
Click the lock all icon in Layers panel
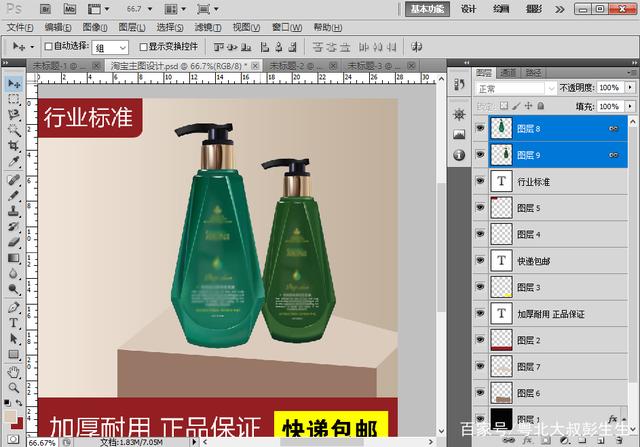(541, 106)
